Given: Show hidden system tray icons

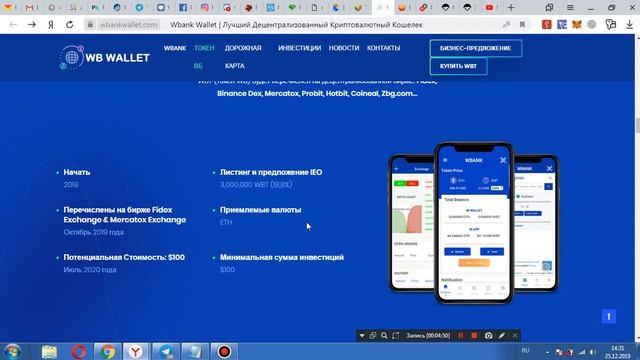Looking at the screenshot, I should 547,352.
